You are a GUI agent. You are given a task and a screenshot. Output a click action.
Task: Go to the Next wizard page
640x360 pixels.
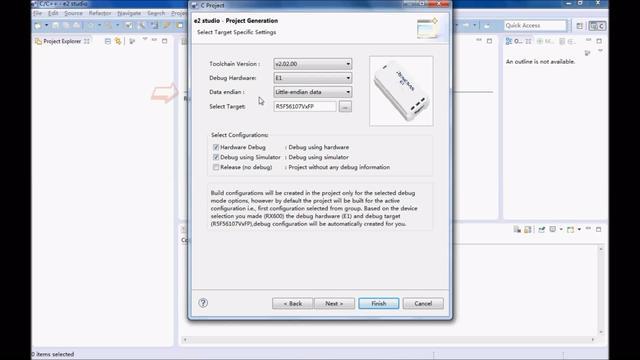point(334,303)
